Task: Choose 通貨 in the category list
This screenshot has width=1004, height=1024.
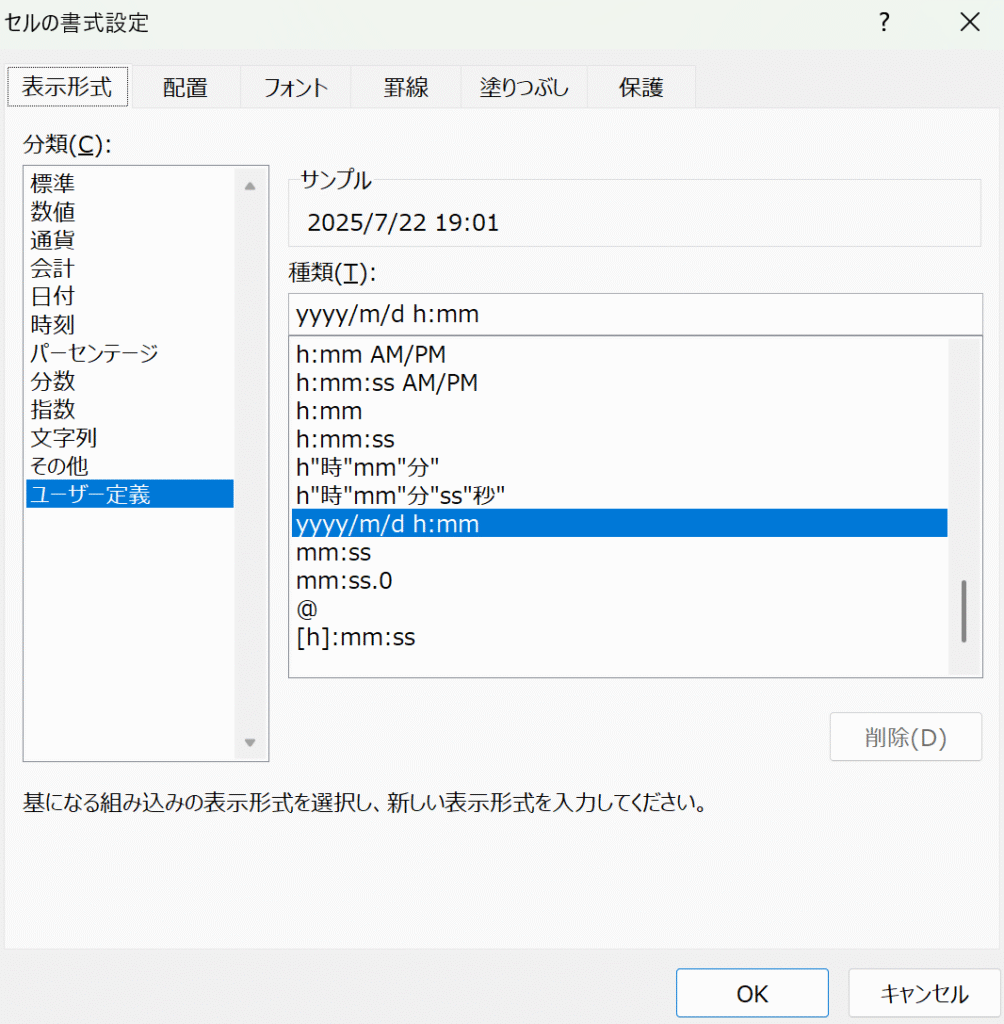Action: 130,240
